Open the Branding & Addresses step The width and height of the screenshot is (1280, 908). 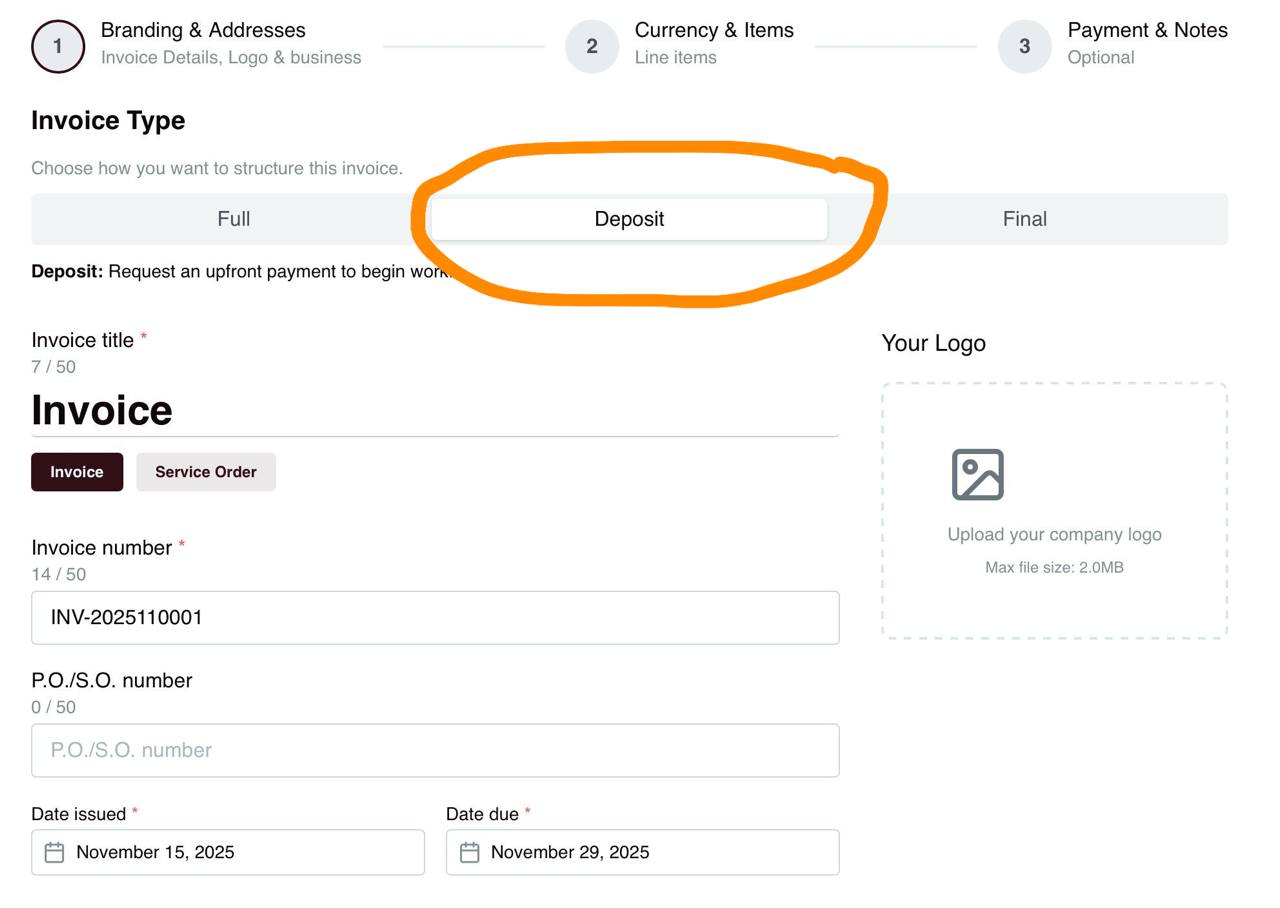point(203,31)
